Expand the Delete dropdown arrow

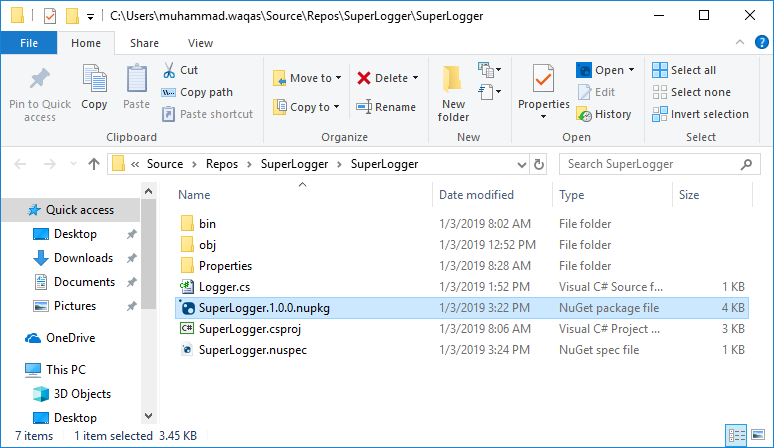pos(416,78)
